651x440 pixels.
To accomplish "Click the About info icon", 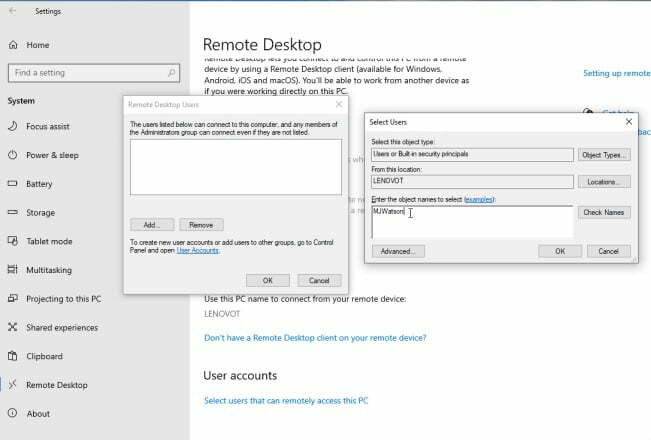I will pos(13,413).
